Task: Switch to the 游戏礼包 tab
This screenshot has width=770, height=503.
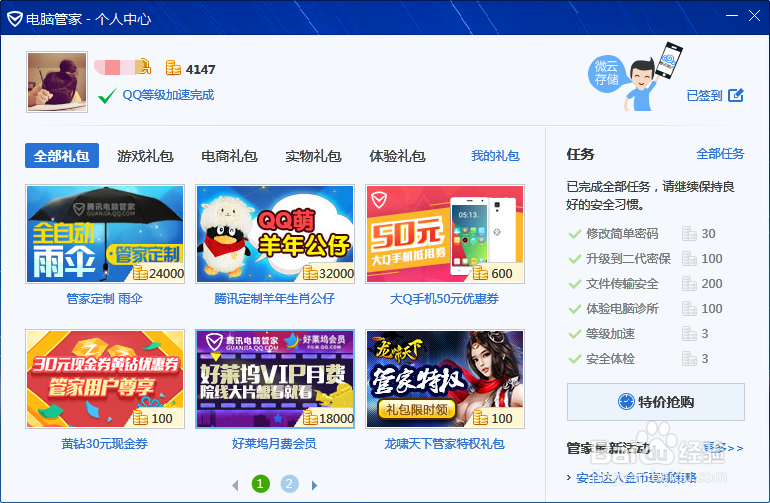Action: tap(145, 156)
